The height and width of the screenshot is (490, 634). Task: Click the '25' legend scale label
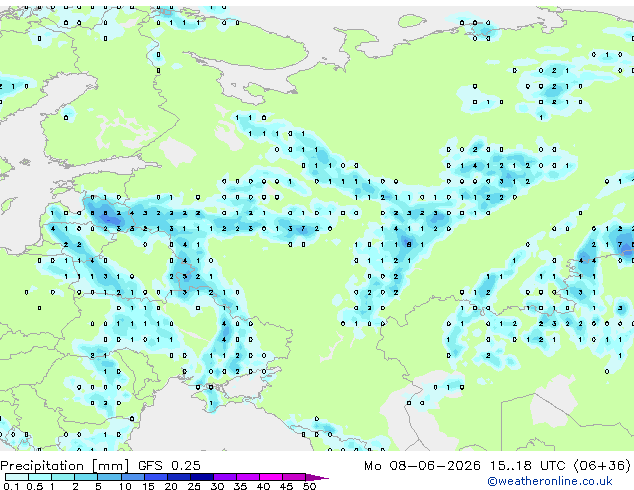pyautogui.click(x=194, y=486)
